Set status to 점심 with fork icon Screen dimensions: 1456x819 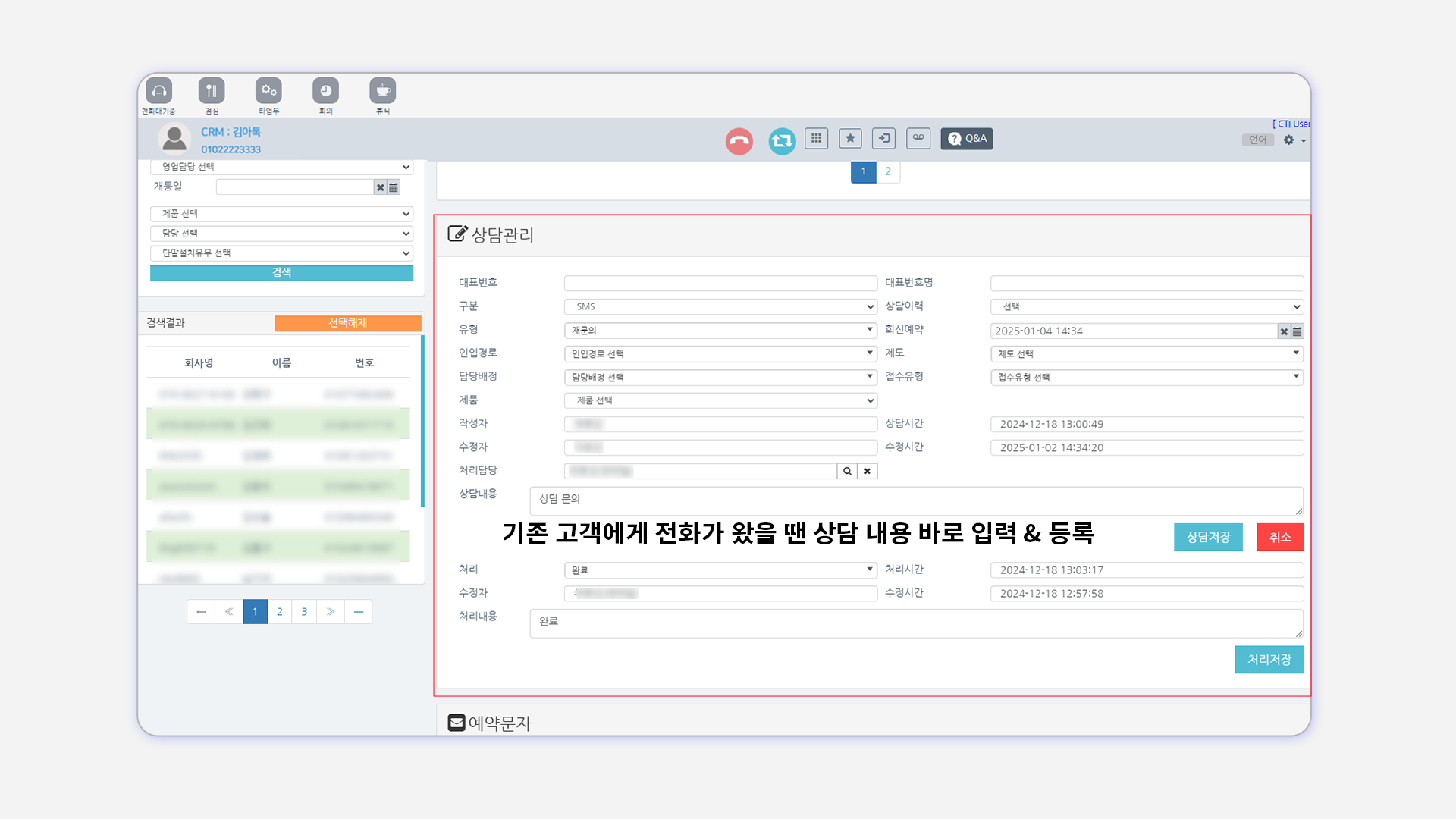(x=212, y=91)
